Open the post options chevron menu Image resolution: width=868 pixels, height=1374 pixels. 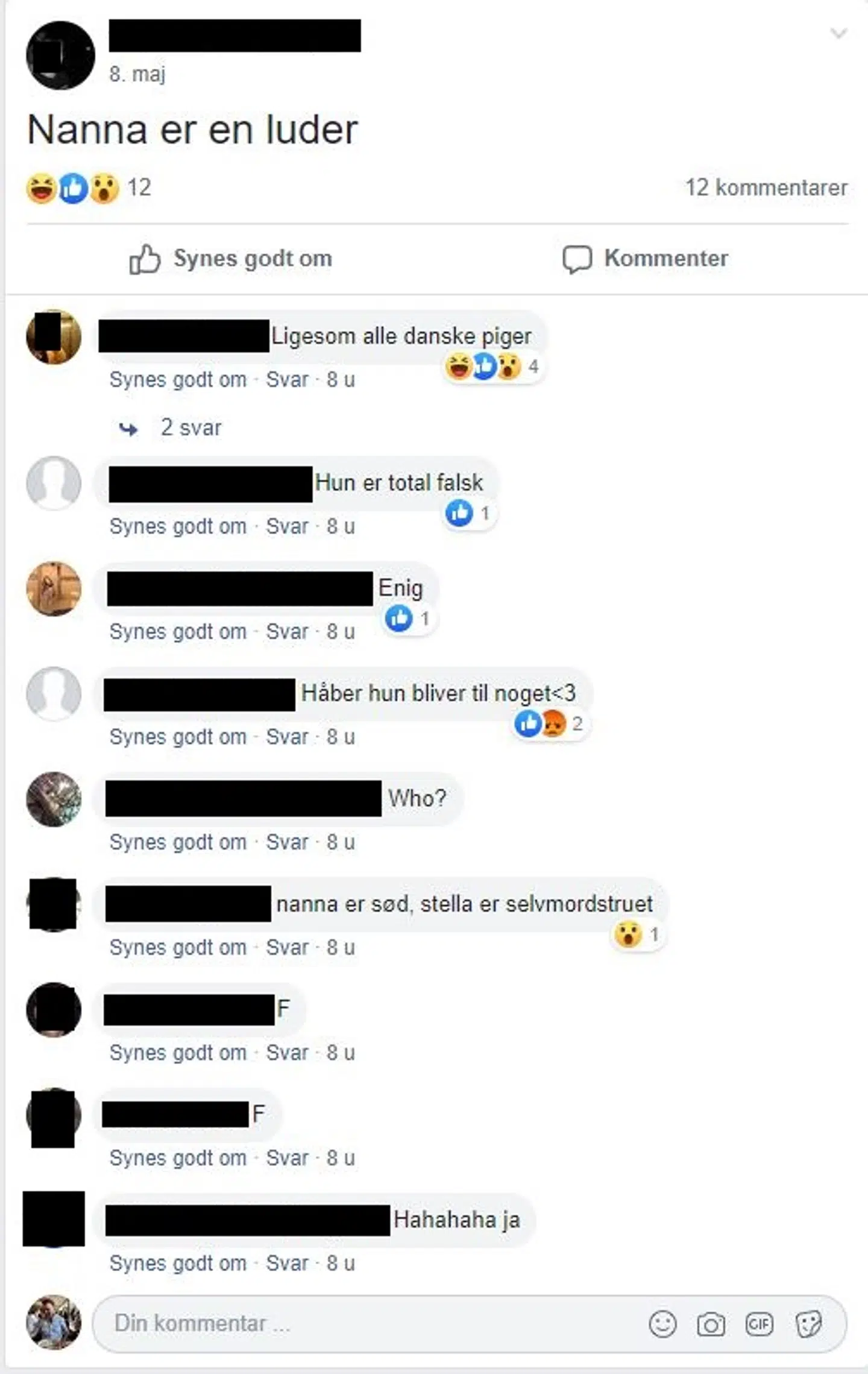838,33
